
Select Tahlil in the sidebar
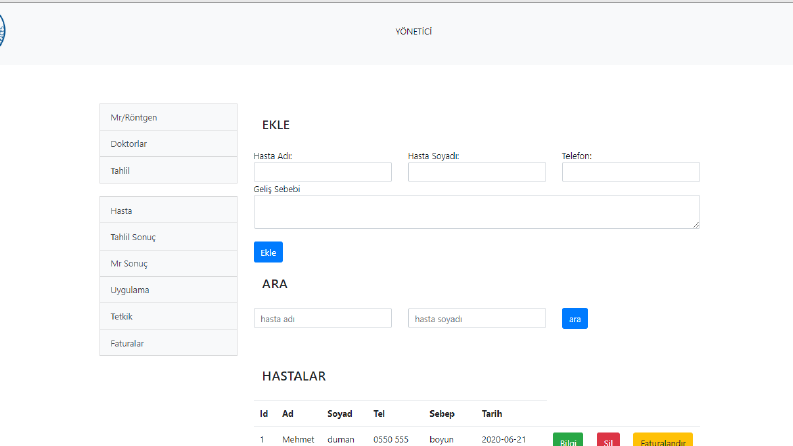point(168,170)
